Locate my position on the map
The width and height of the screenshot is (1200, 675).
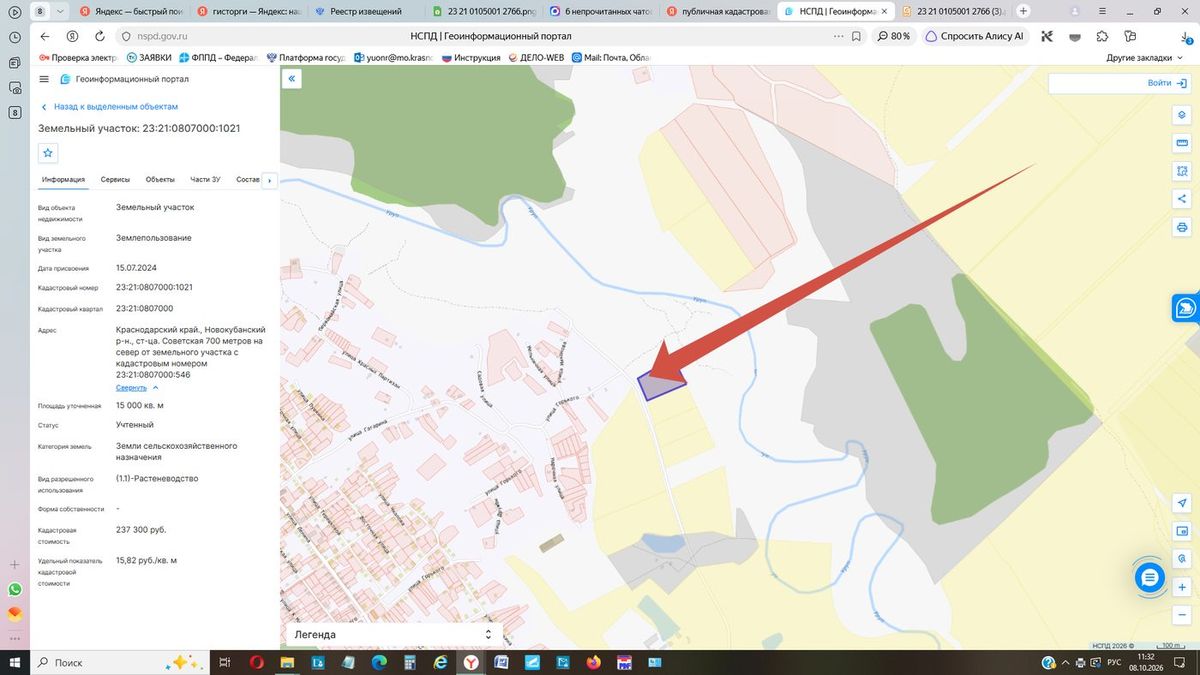pyautogui.click(x=1182, y=503)
